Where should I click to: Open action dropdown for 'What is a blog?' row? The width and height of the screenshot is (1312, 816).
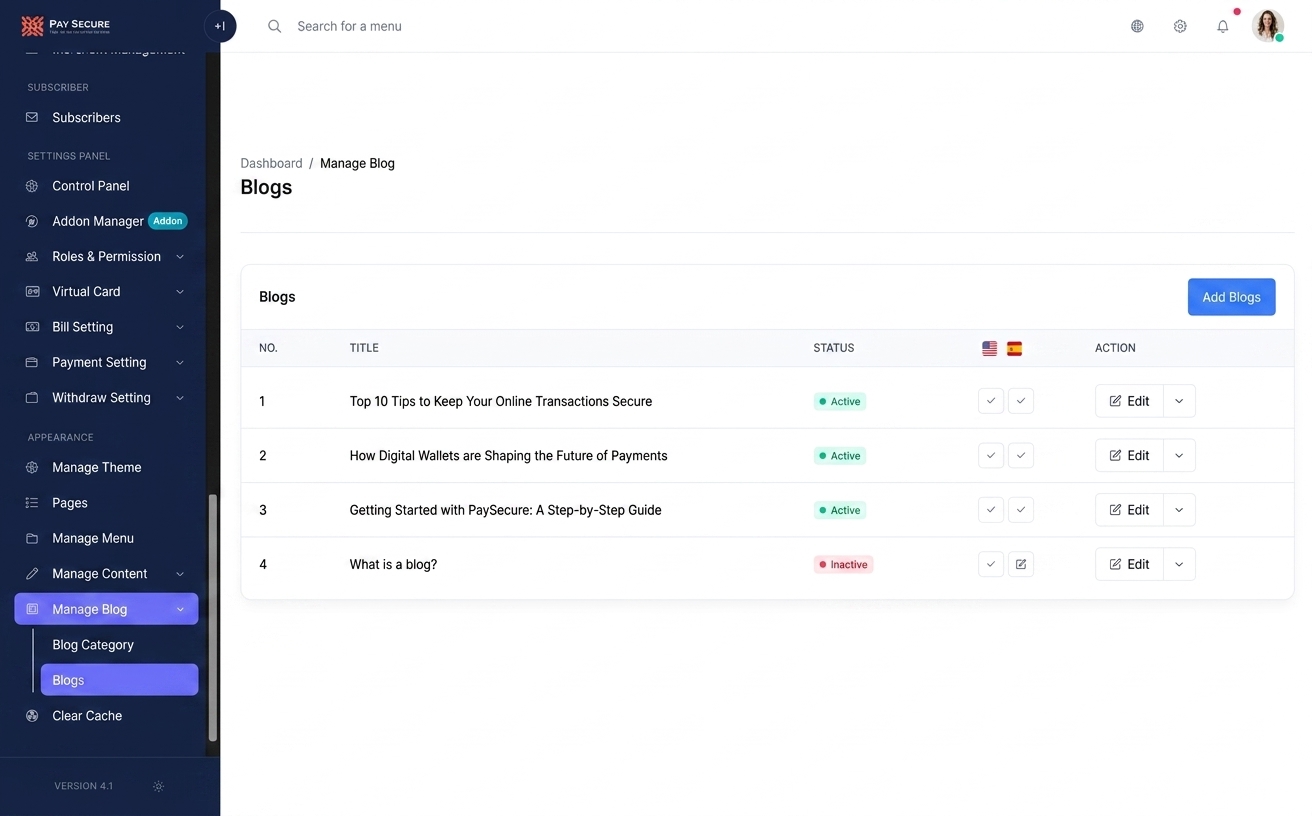(1179, 564)
